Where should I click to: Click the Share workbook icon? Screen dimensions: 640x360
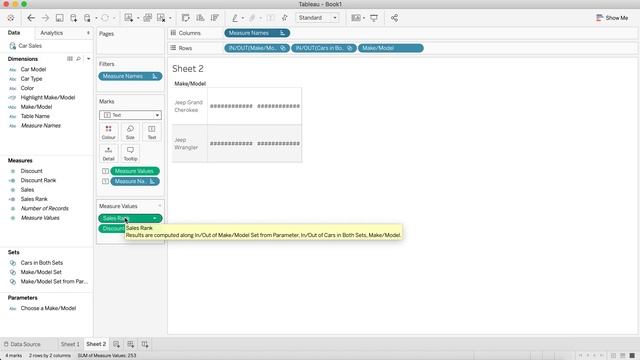coord(394,18)
